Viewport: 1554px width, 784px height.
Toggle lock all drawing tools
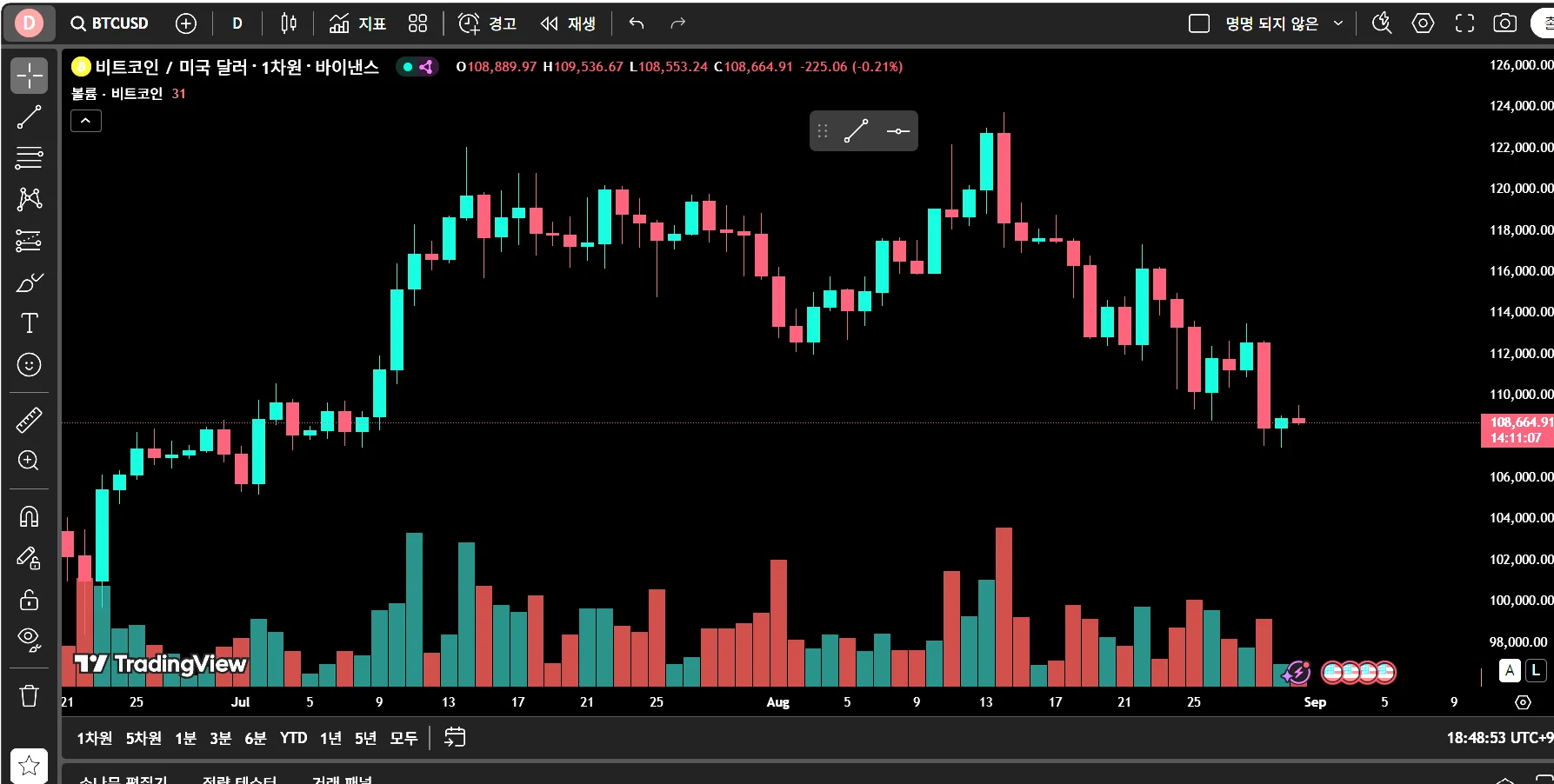coord(29,600)
